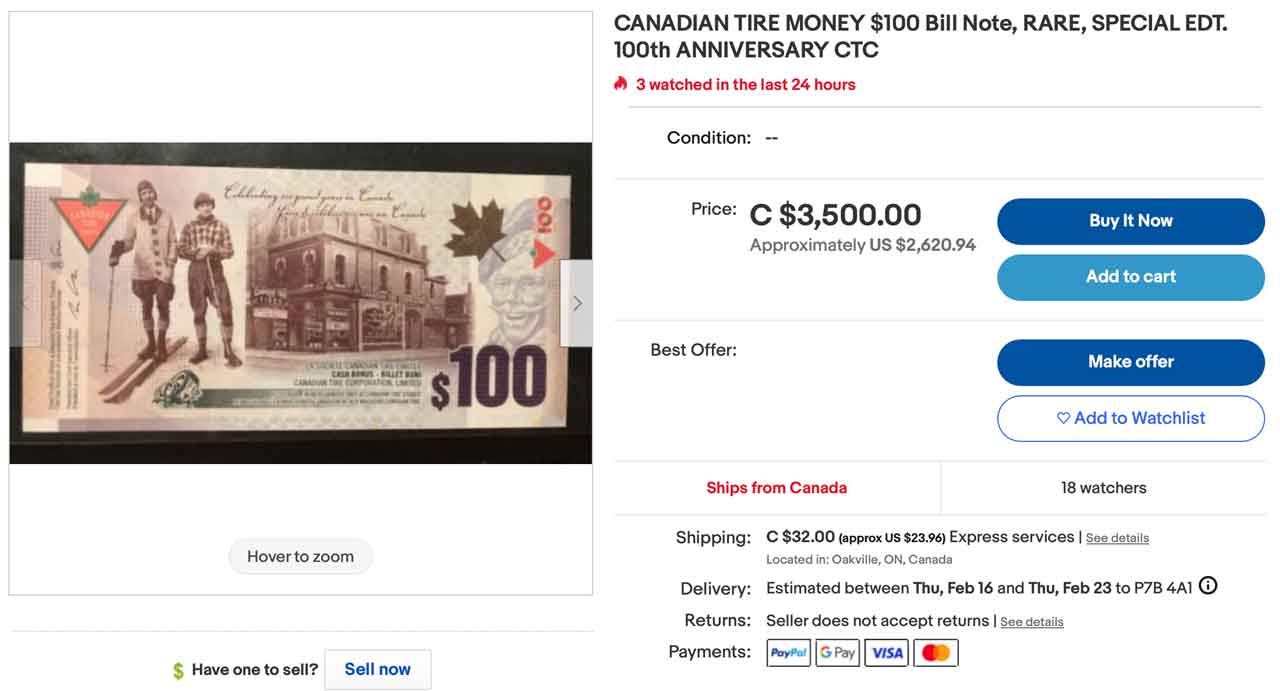Click the 18 watchers label
Image resolution: width=1280 pixels, height=691 pixels.
coord(1103,488)
